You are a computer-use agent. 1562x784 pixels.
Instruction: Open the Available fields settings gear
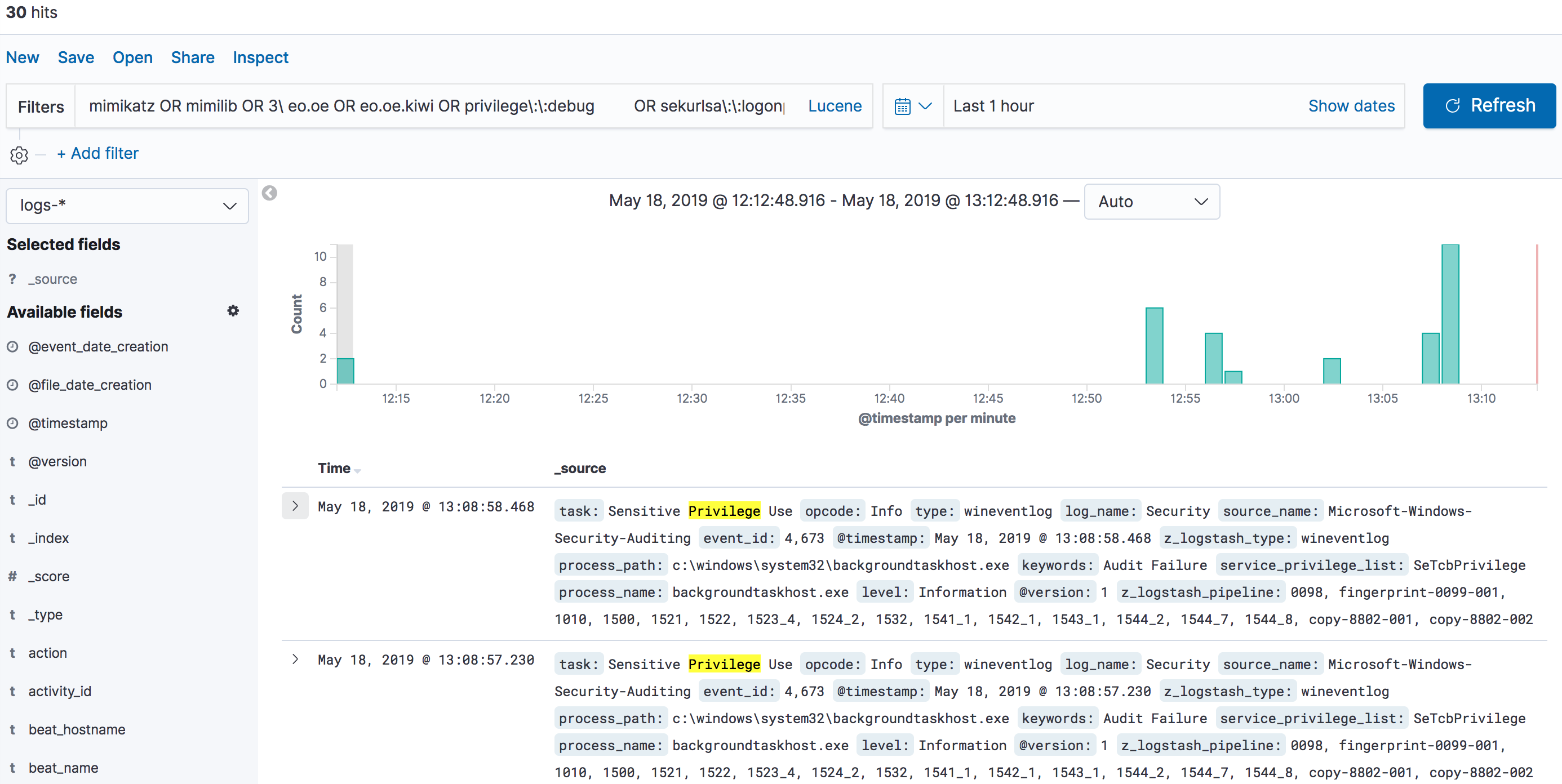pos(233,311)
